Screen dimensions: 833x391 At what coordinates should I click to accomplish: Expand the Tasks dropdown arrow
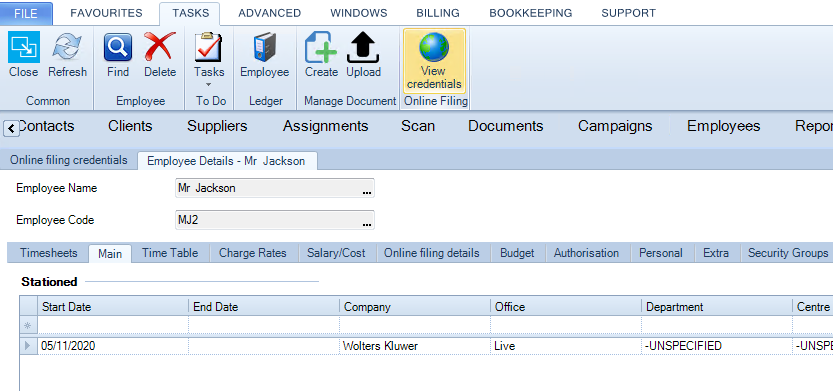click(209, 85)
